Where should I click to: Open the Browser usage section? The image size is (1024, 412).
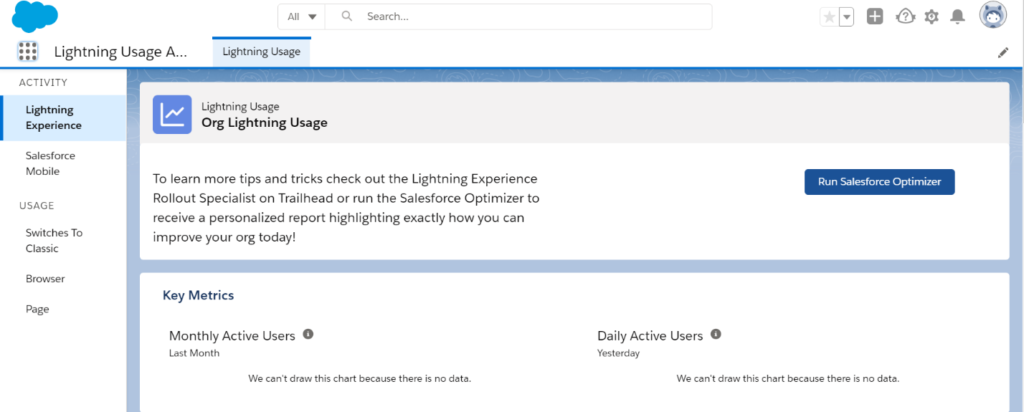coord(45,279)
